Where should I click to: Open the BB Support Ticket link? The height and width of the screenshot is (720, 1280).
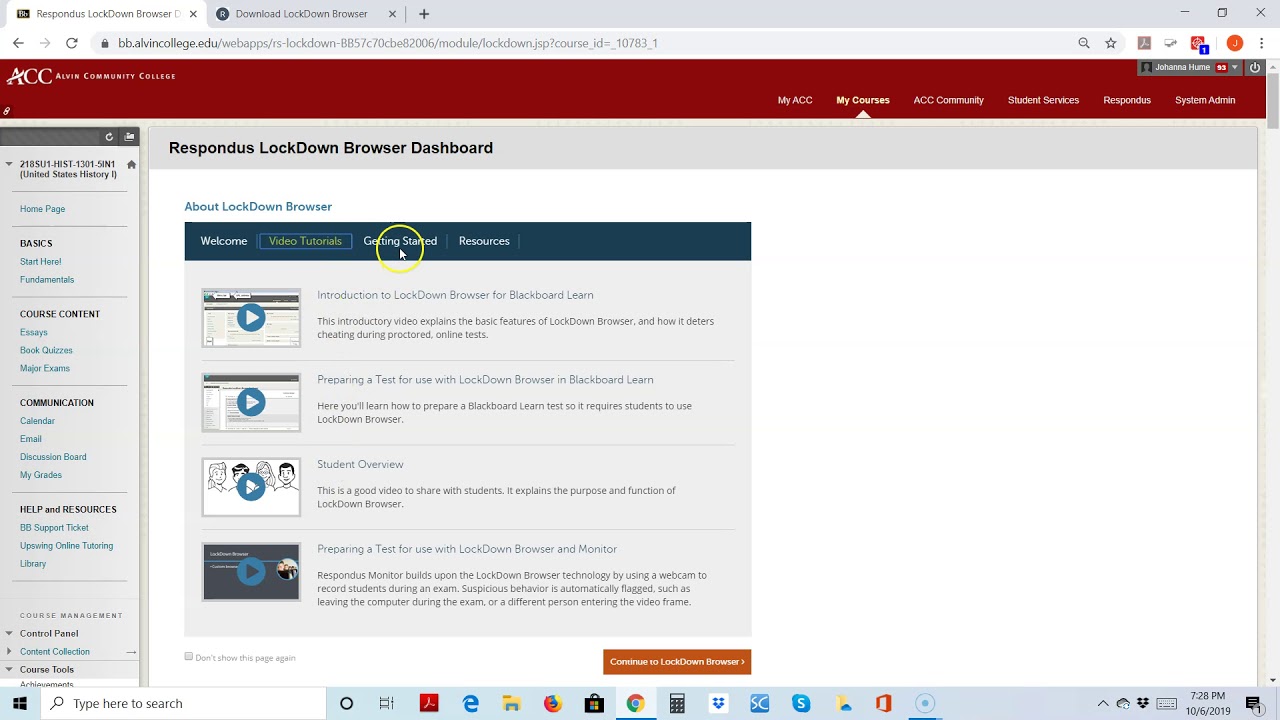click(54, 528)
